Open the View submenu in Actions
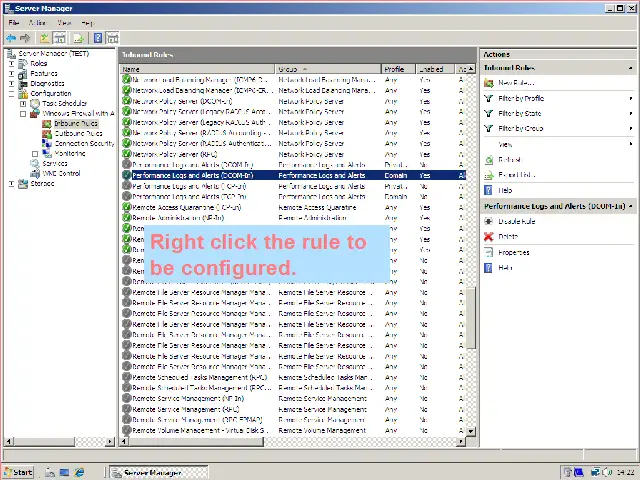The height and width of the screenshot is (480, 640). point(631,144)
